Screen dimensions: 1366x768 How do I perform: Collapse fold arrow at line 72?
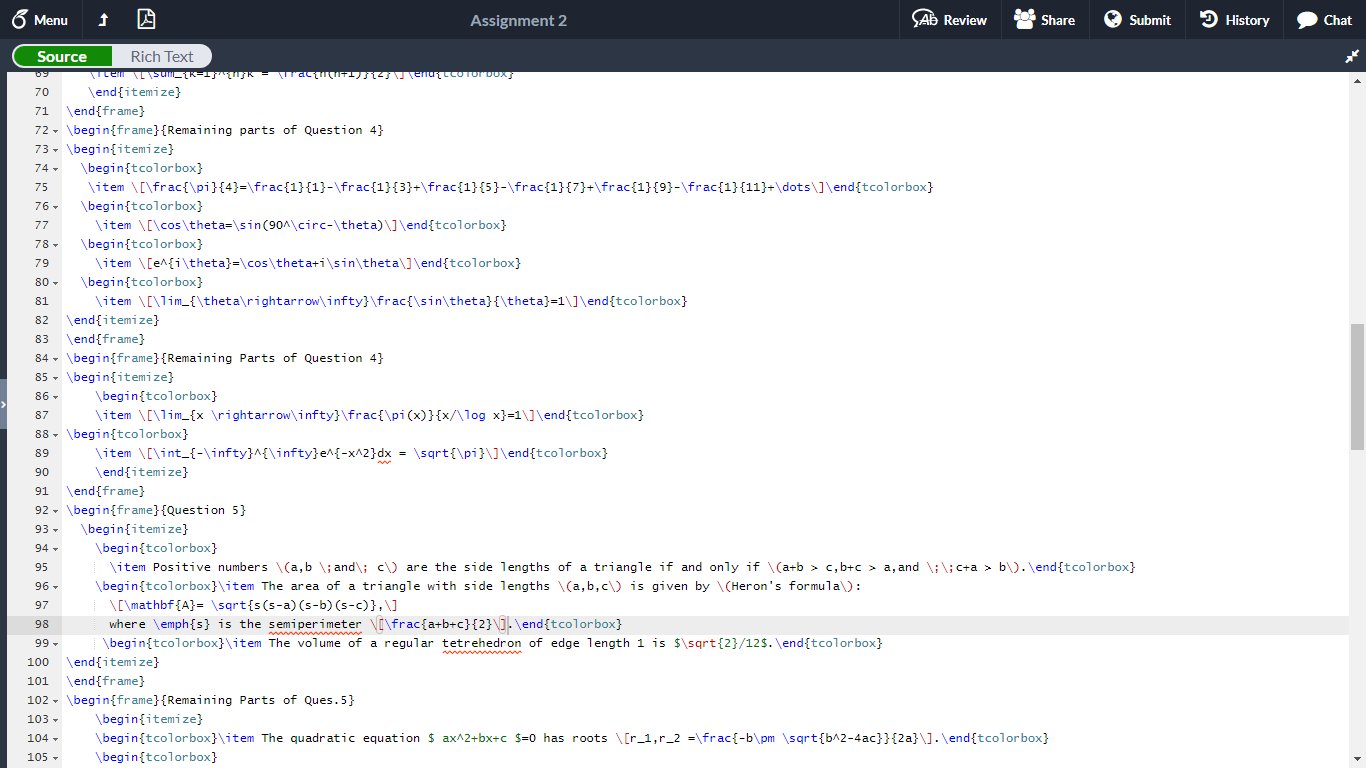[55, 130]
